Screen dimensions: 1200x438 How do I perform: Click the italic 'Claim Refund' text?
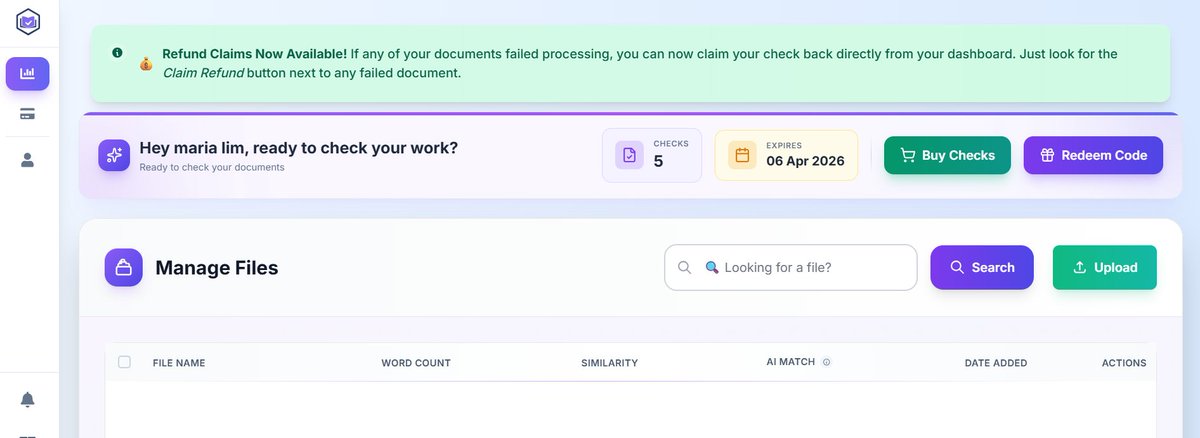203,72
